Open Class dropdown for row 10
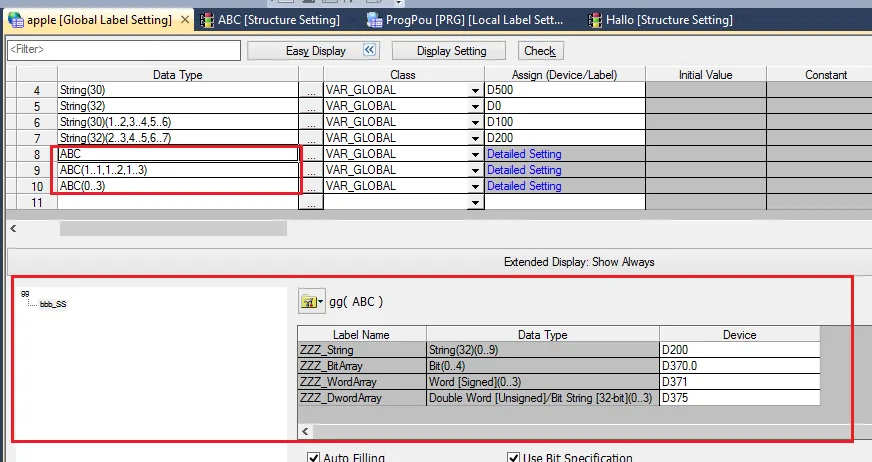The image size is (872, 462). click(475, 186)
